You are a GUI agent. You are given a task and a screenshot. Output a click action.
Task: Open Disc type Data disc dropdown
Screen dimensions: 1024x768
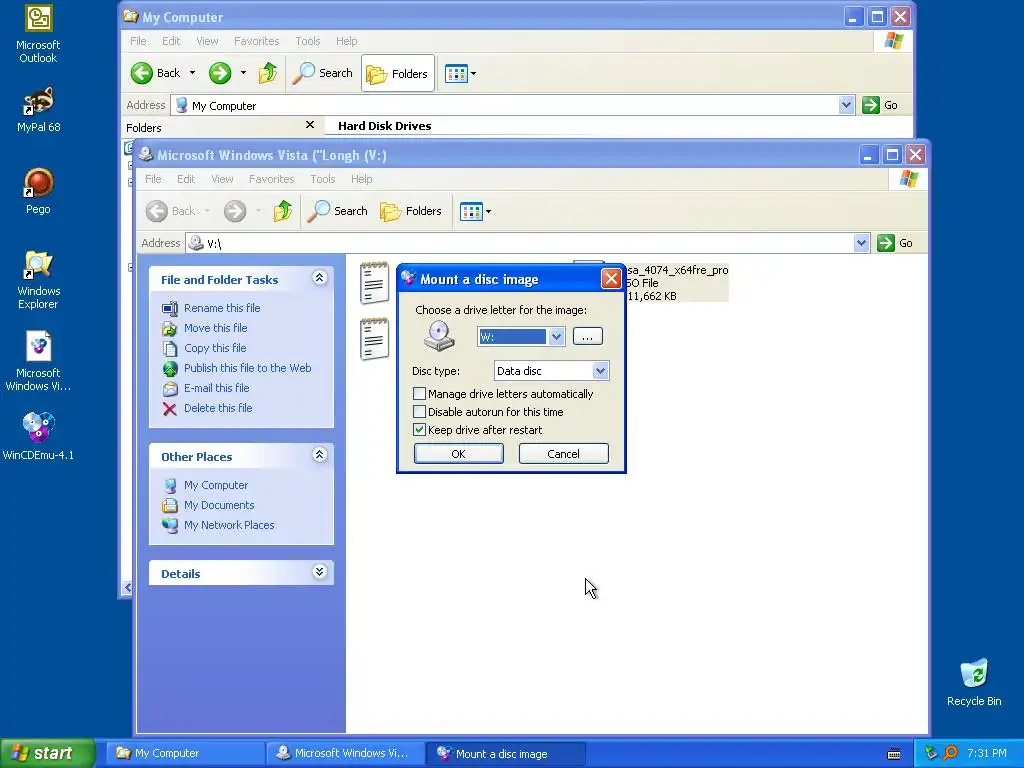pyautogui.click(x=600, y=371)
